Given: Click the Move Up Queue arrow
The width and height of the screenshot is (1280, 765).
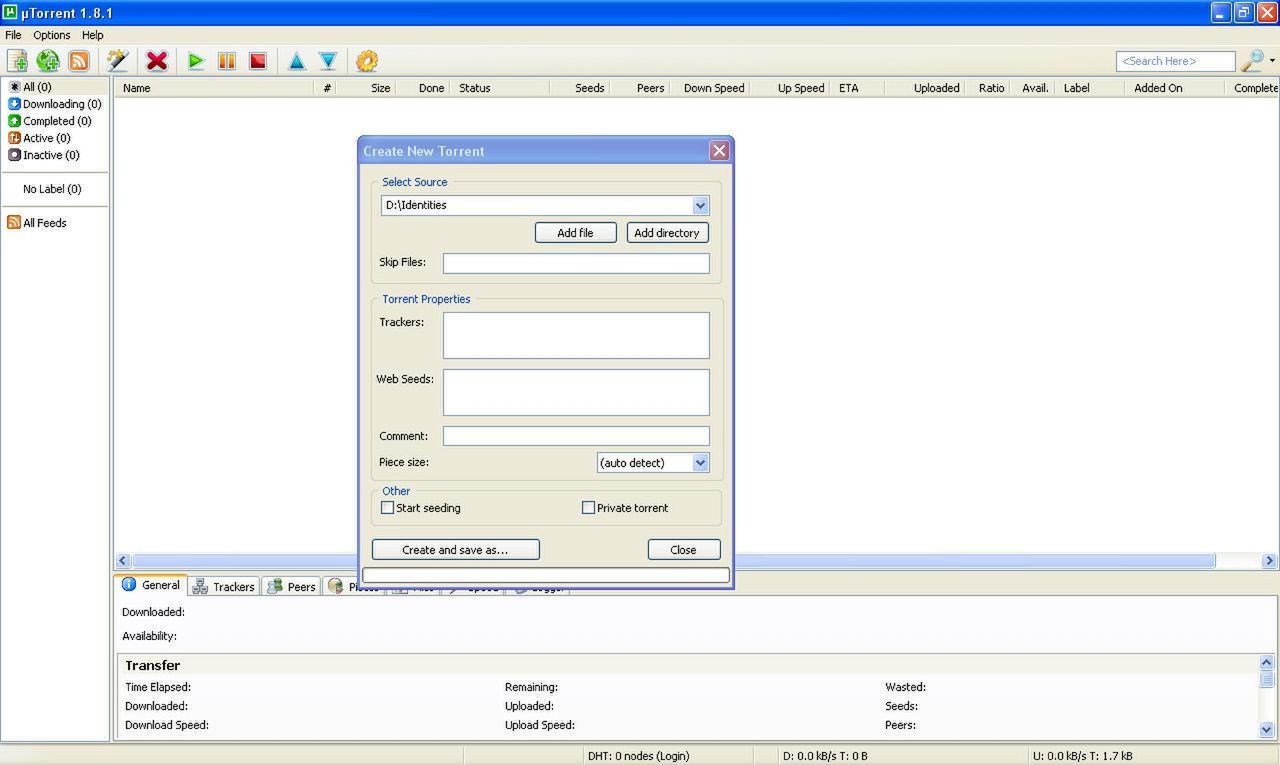Looking at the screenshot, I should point(297,61).
